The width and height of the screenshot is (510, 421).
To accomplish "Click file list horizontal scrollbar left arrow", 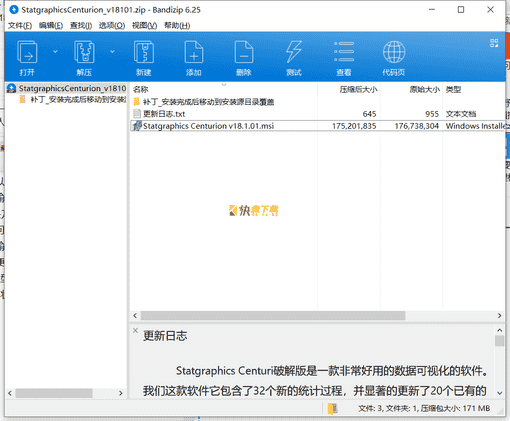I will (135, 315).
